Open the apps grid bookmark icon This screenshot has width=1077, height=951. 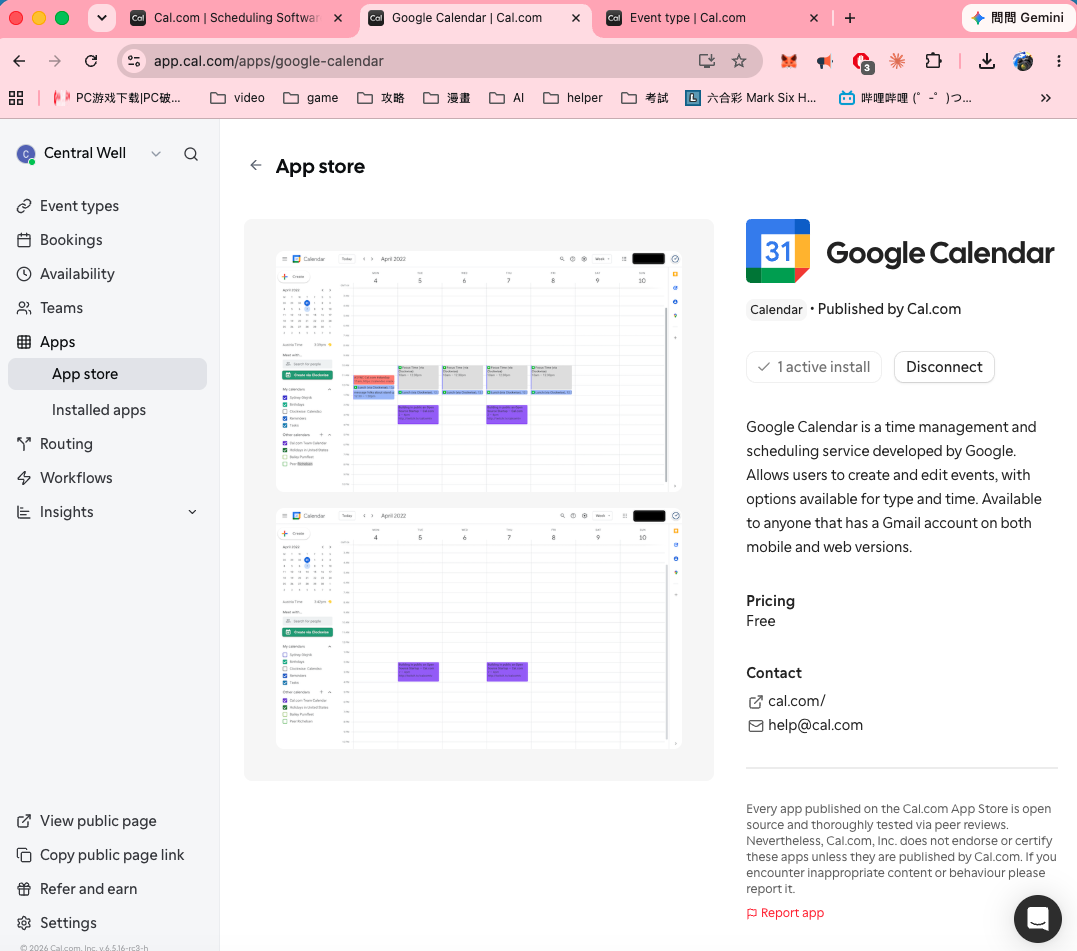(x=16, y=98)
